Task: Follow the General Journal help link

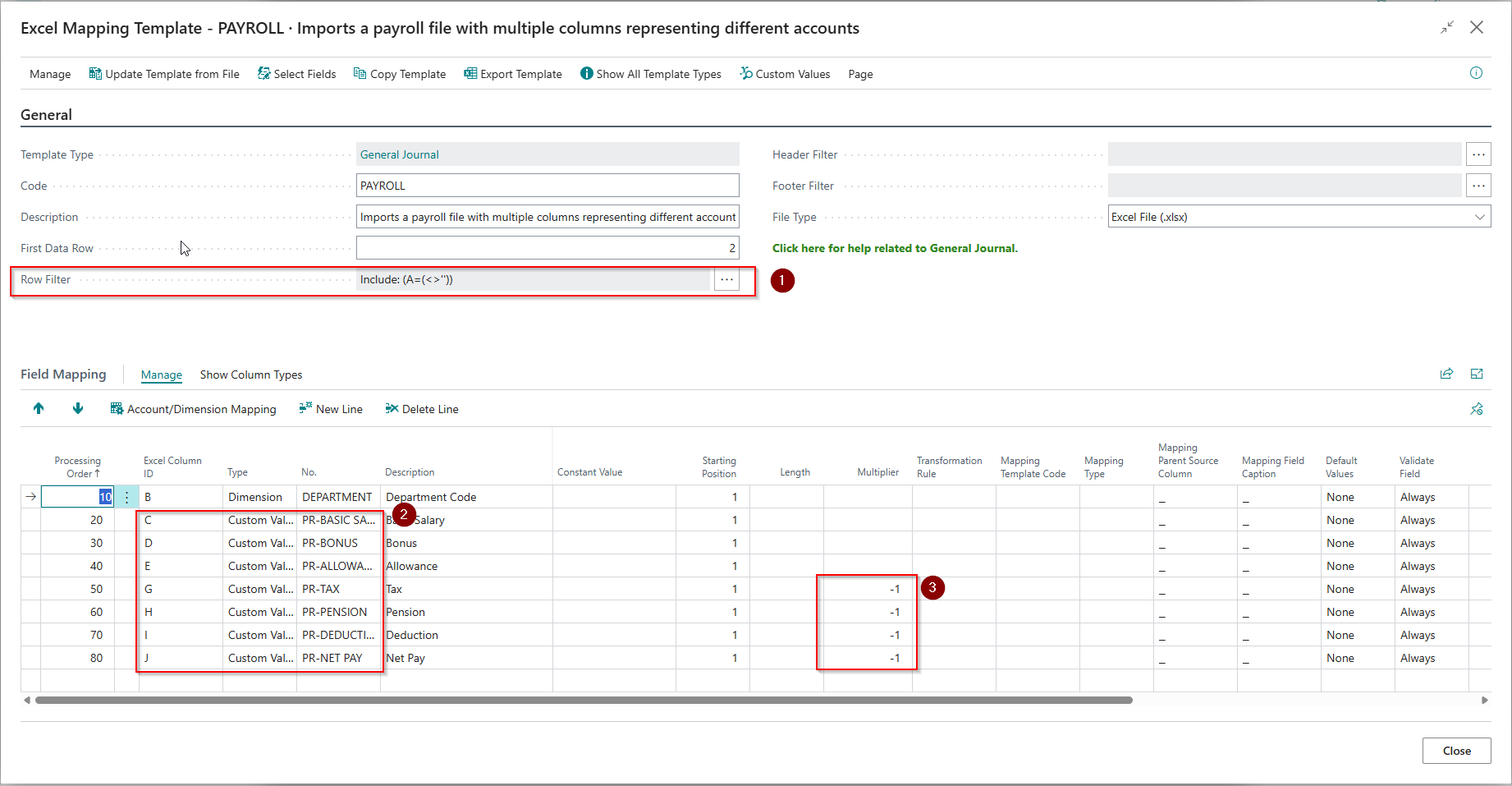Action: pos(894,247)
